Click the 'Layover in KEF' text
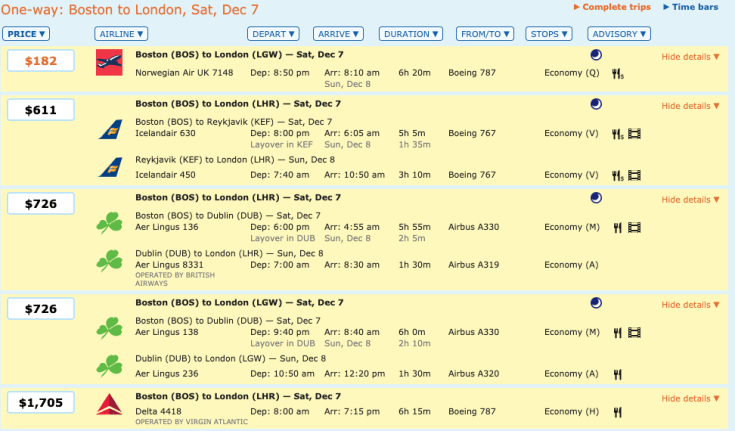This screenshot has width=735, height=431. 281,144
